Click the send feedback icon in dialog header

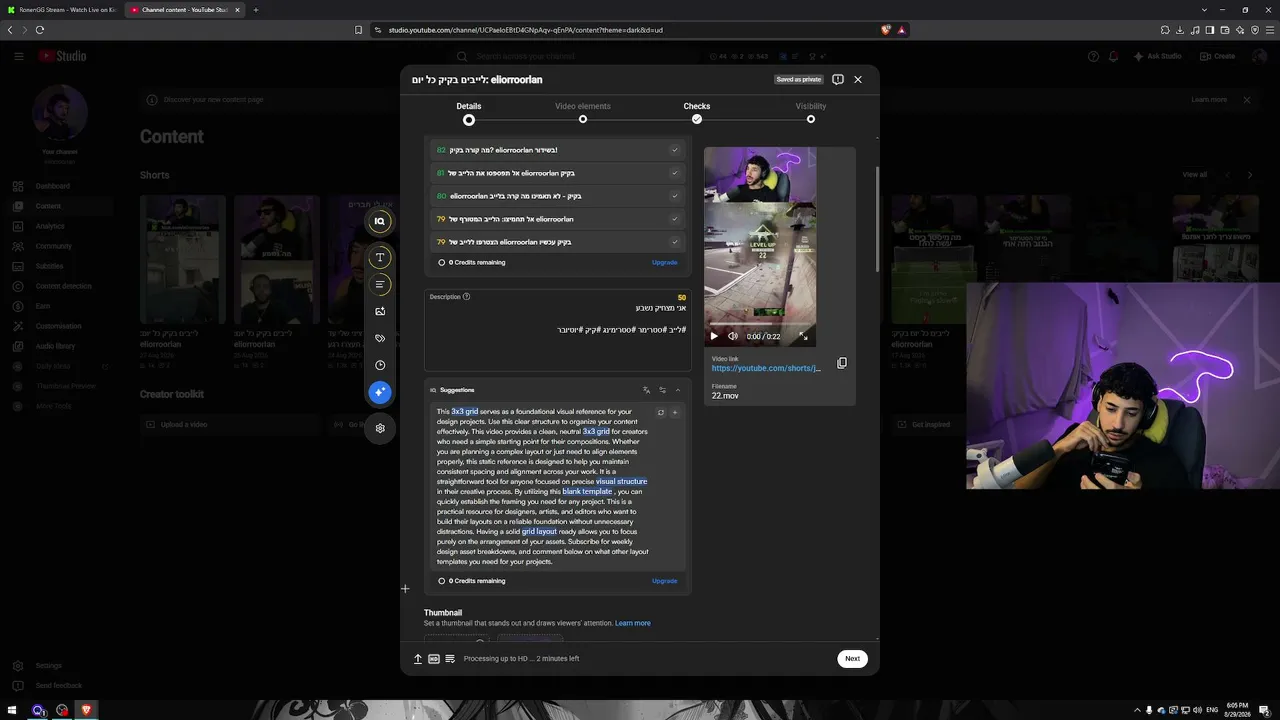click(x=838, y=79)
